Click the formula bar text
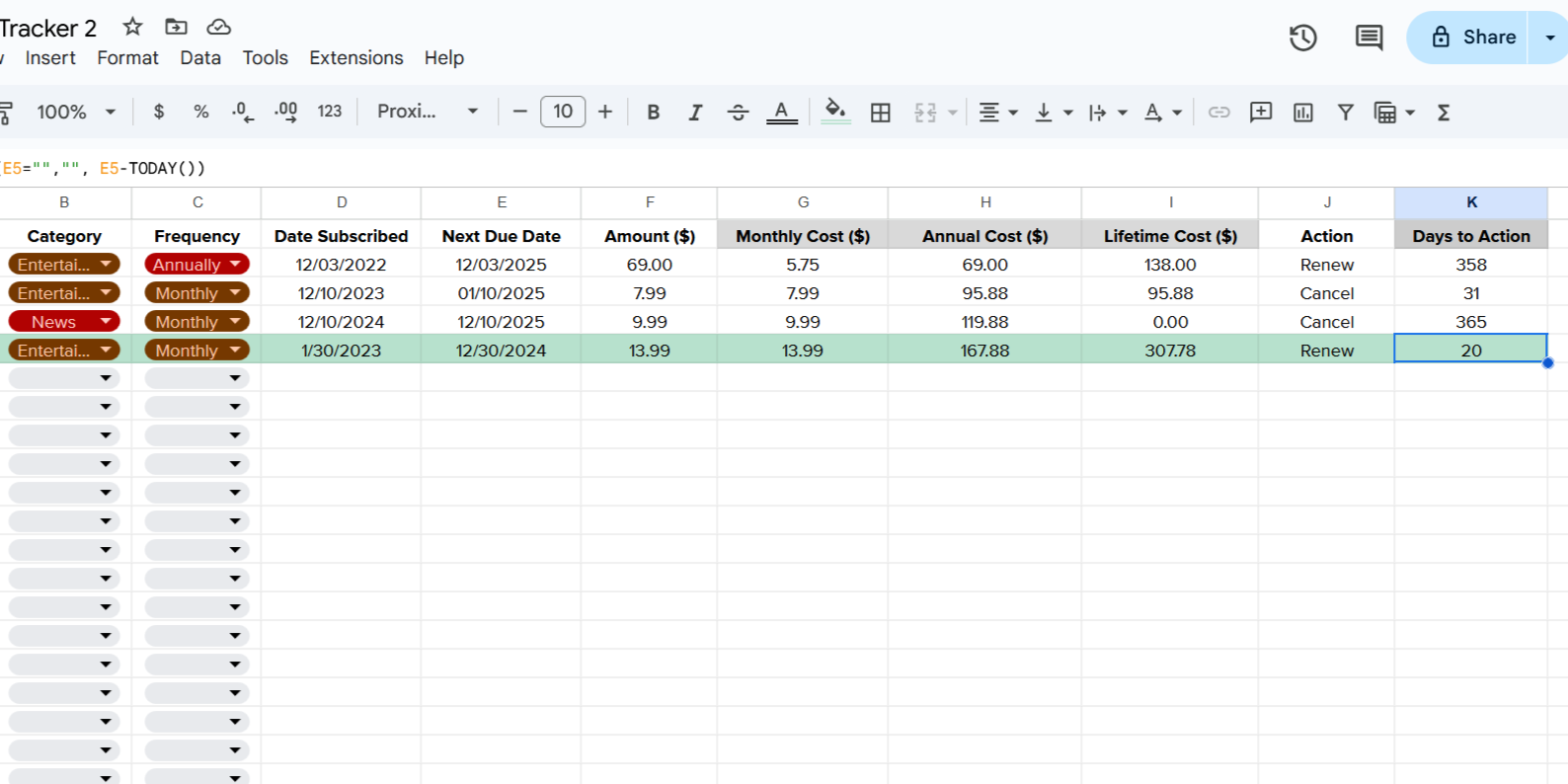The height and width of the screenshot is (784, 1568). point(103,168)
